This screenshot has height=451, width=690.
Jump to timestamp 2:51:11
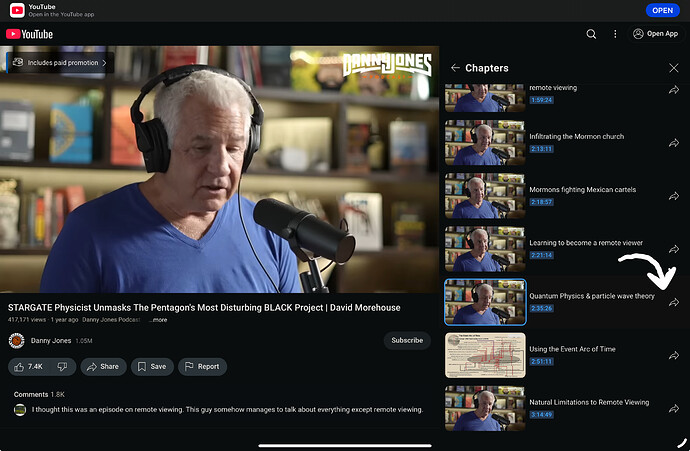(x=541, y=362)
